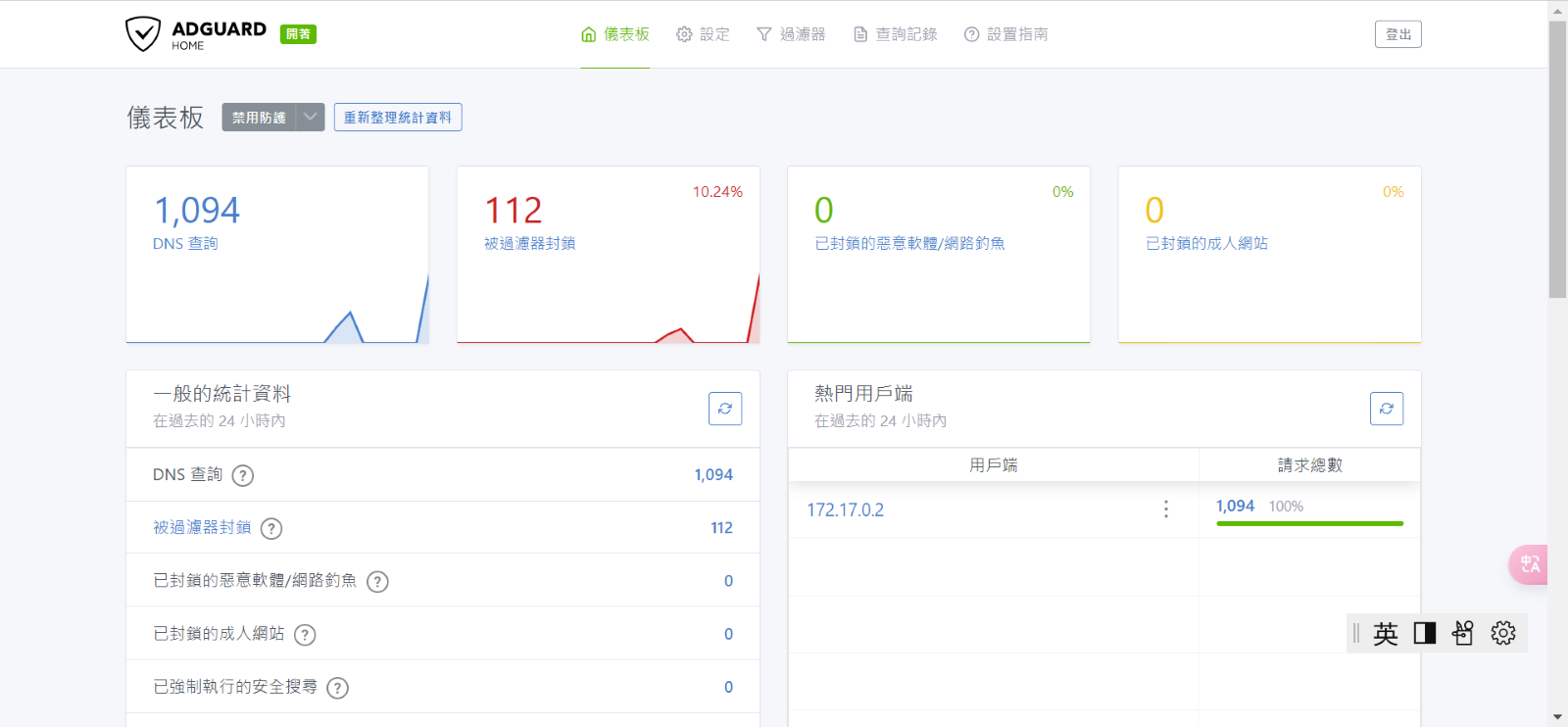1568x727 pixels.
Task: Click the IME punctuation mode icon
Action: pyautogui.click(x=1463, y=633)
